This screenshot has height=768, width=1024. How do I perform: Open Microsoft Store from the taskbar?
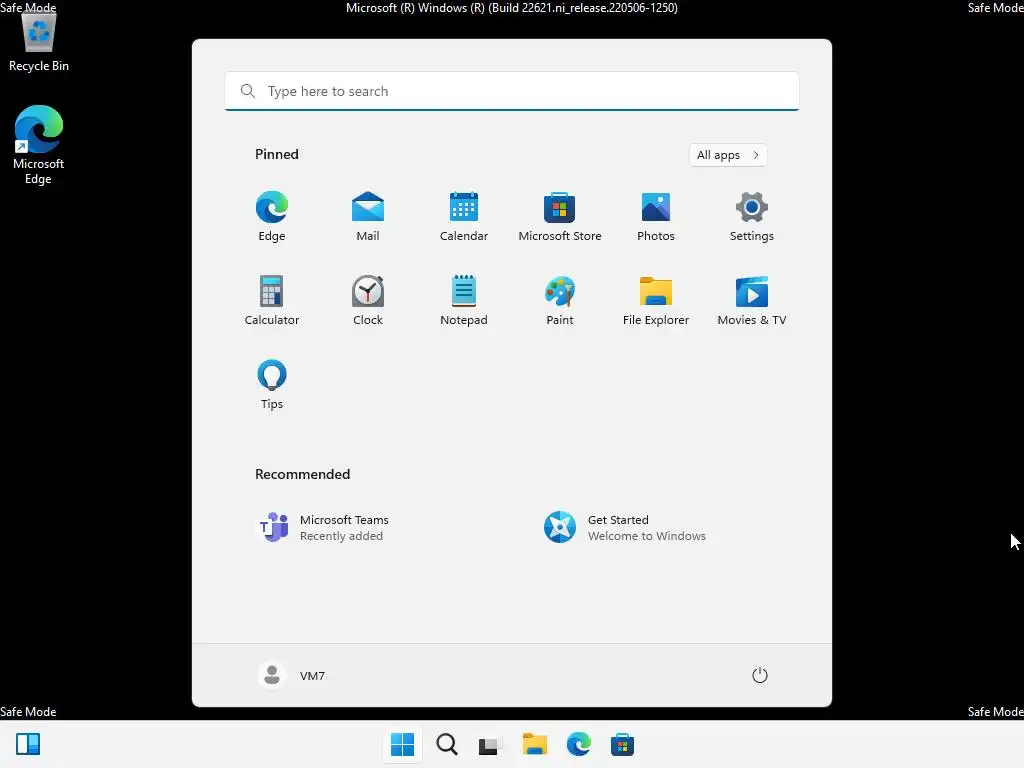tap(622, 744)
